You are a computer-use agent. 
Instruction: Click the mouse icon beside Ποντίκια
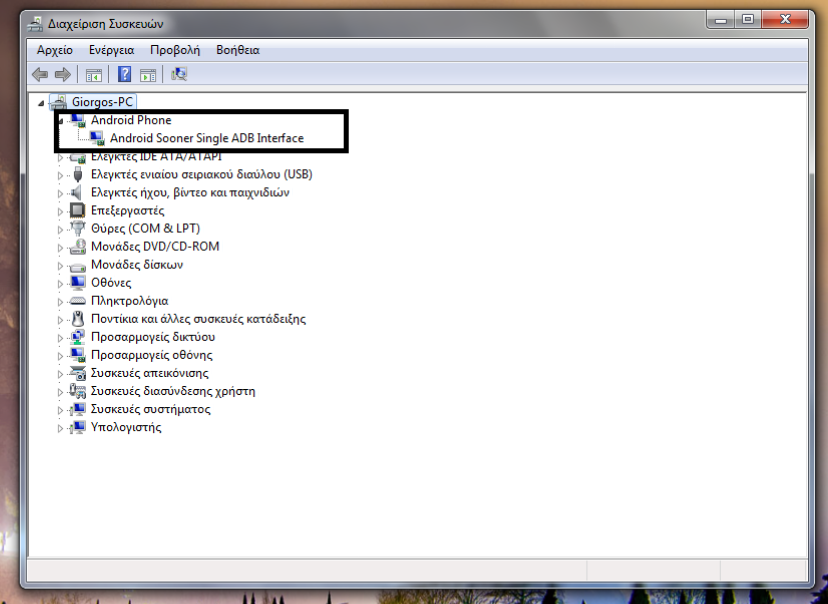click(78, 319)
